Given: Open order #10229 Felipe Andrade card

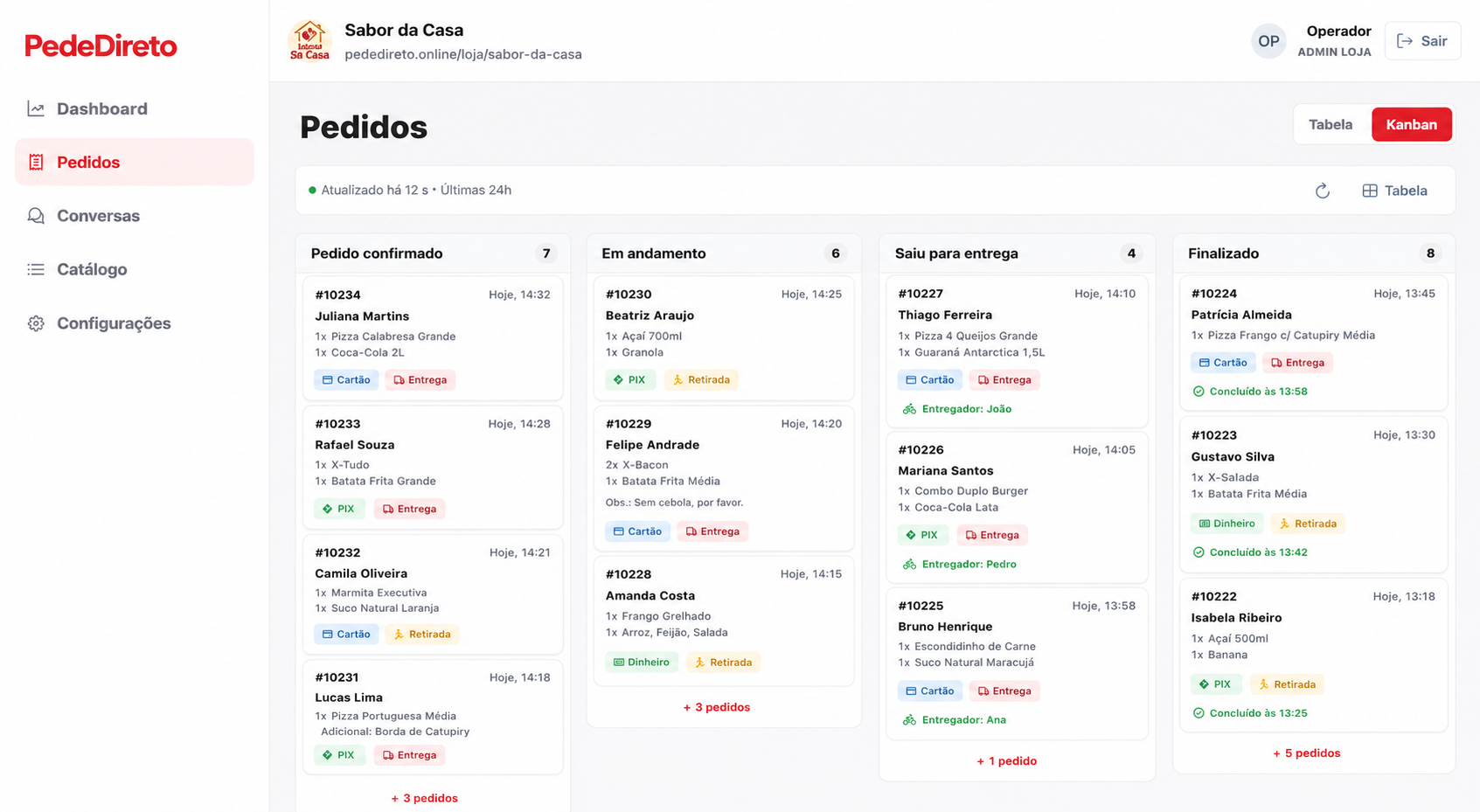Looking at the screenshot, I should pos(724,478).
